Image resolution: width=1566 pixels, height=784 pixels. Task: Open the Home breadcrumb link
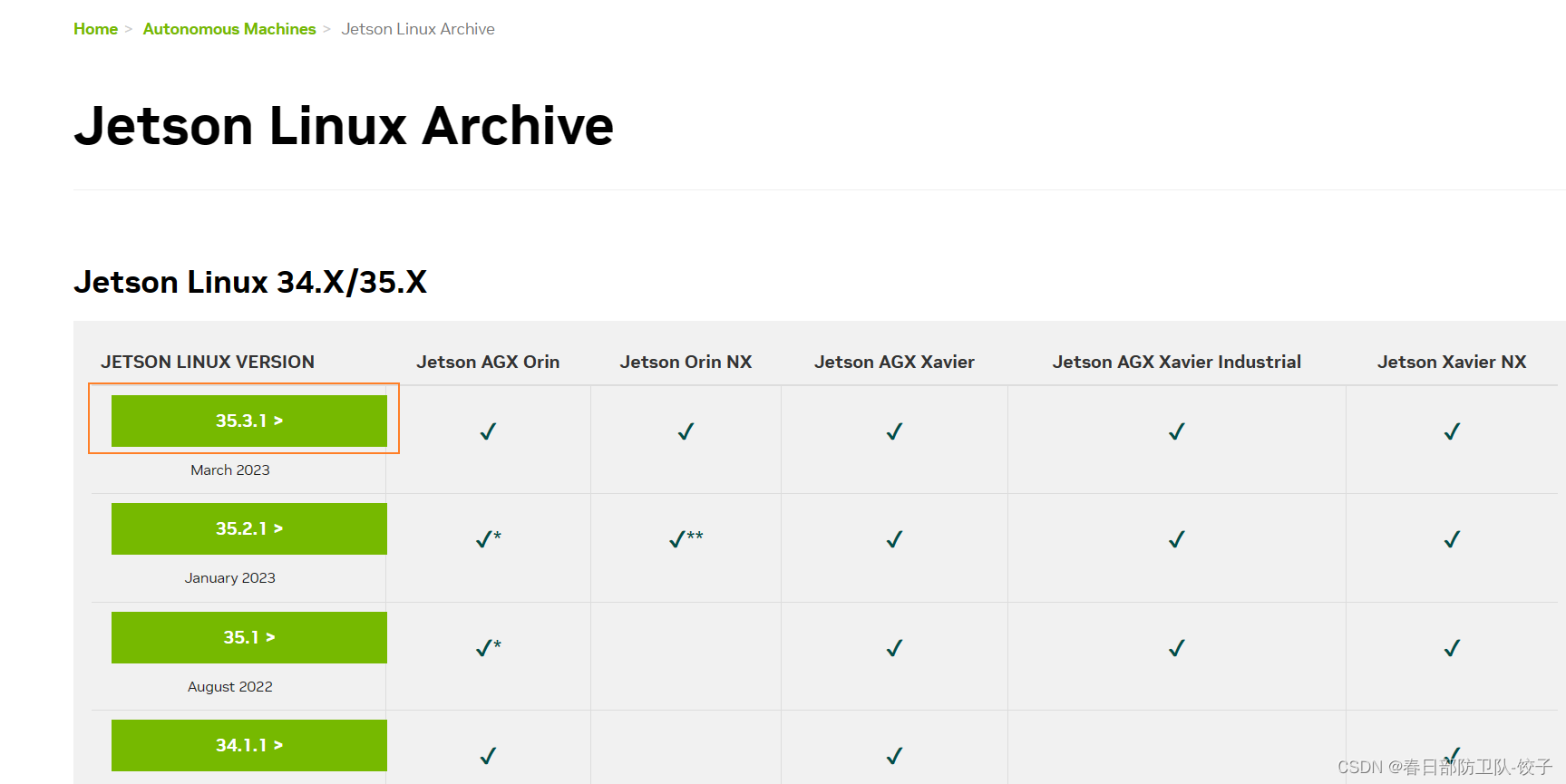(x=95, y=29)
